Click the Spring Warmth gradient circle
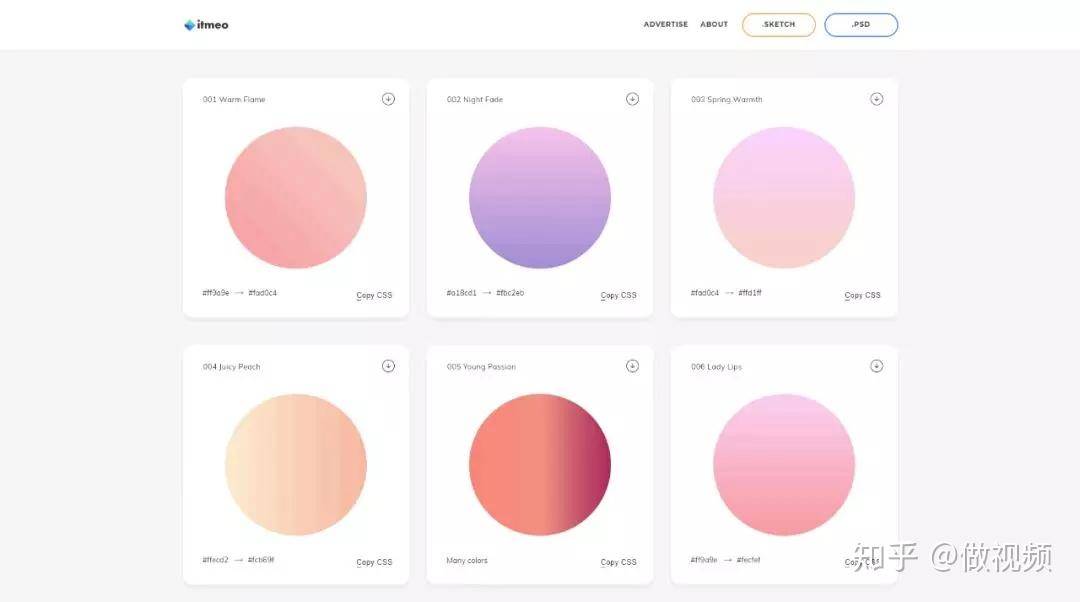Image resolution: width=1080 pixels, height=602 pixels. (x=784, y=198)
